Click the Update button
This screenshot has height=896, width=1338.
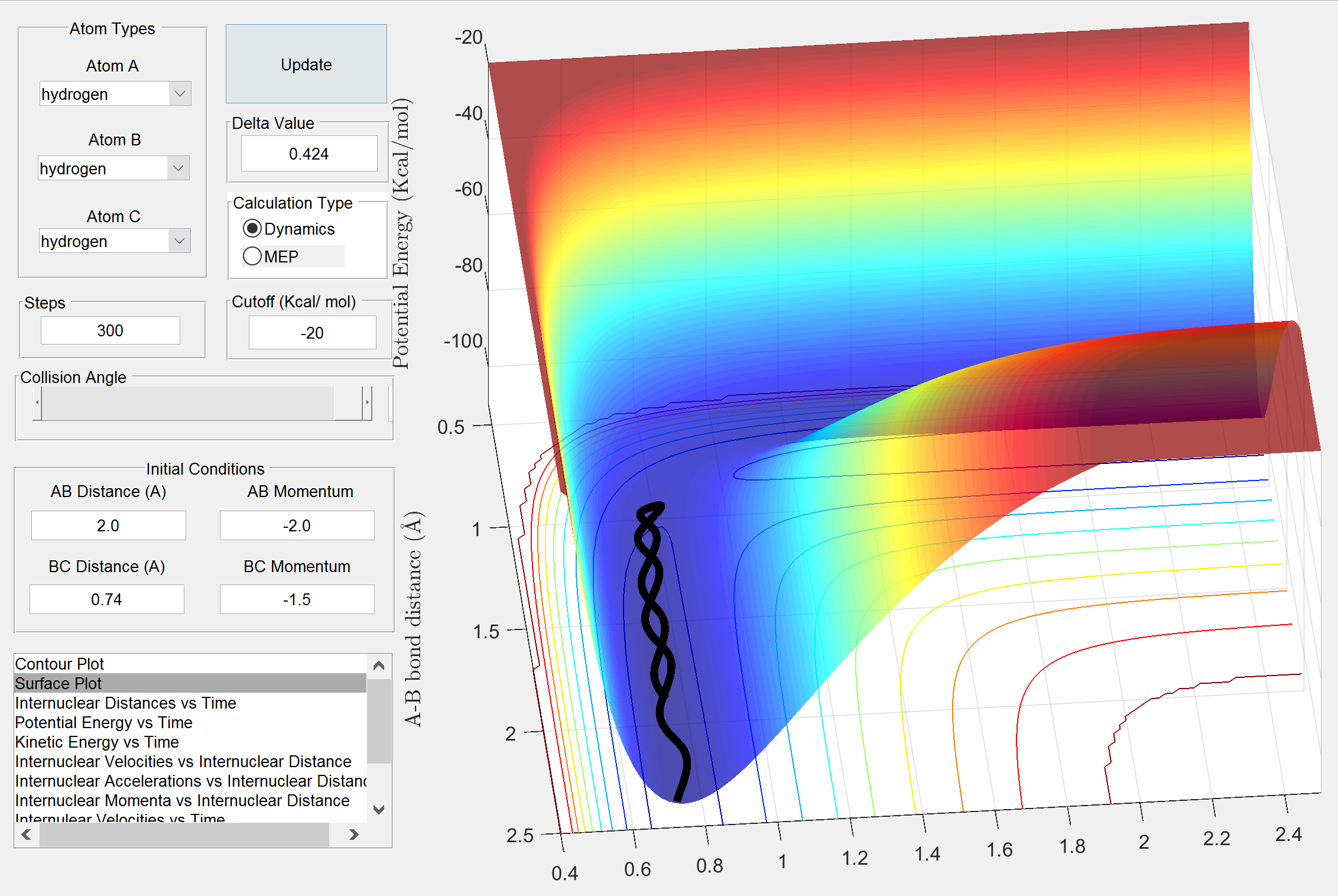[306, 64]
